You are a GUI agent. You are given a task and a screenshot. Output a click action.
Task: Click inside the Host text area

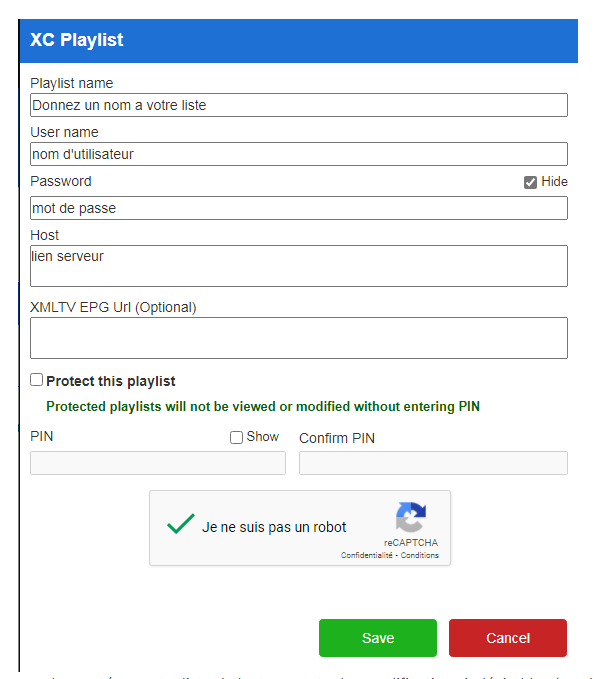(298, 266)
